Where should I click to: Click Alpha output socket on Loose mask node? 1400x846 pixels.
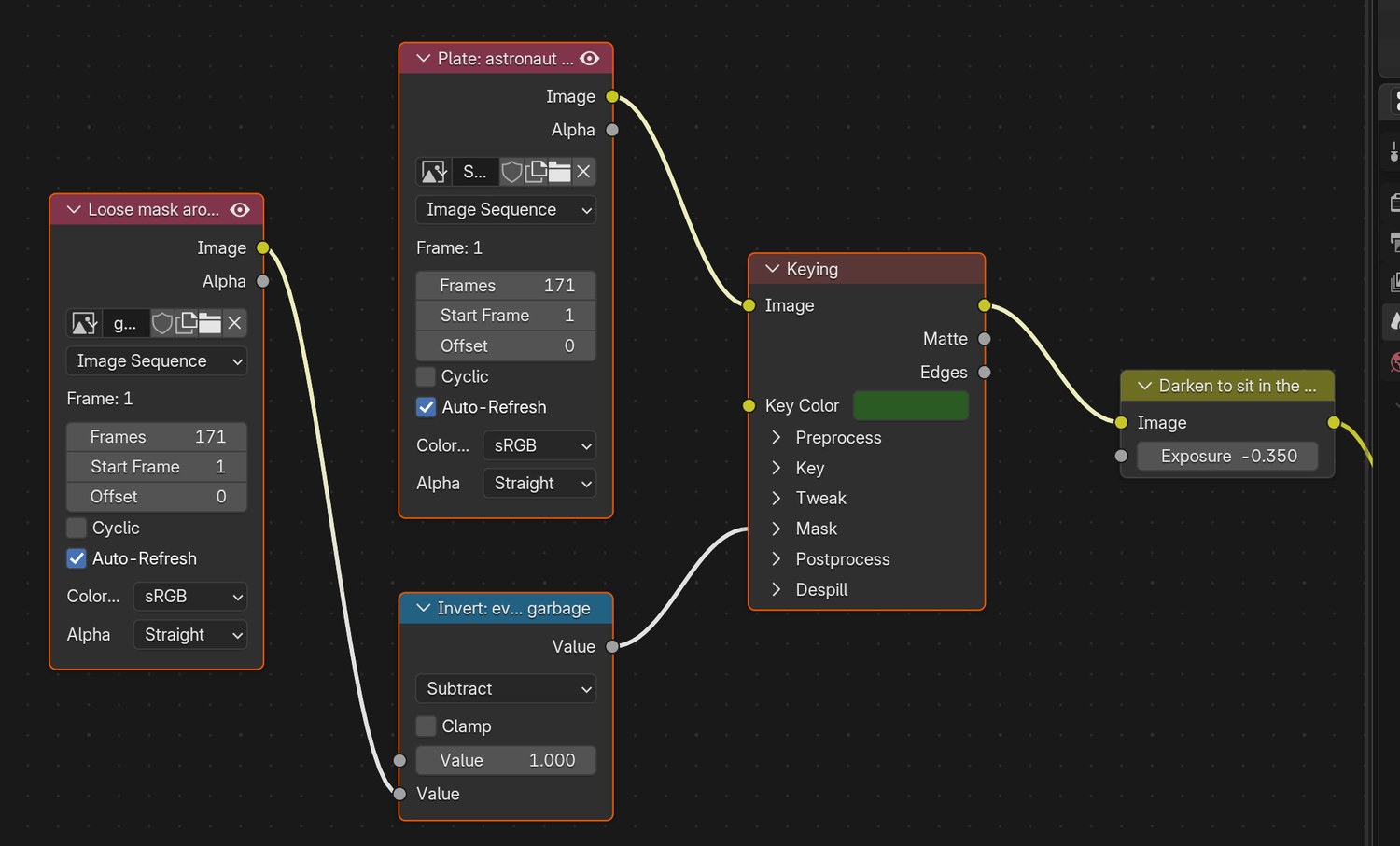tap(263, 281)
